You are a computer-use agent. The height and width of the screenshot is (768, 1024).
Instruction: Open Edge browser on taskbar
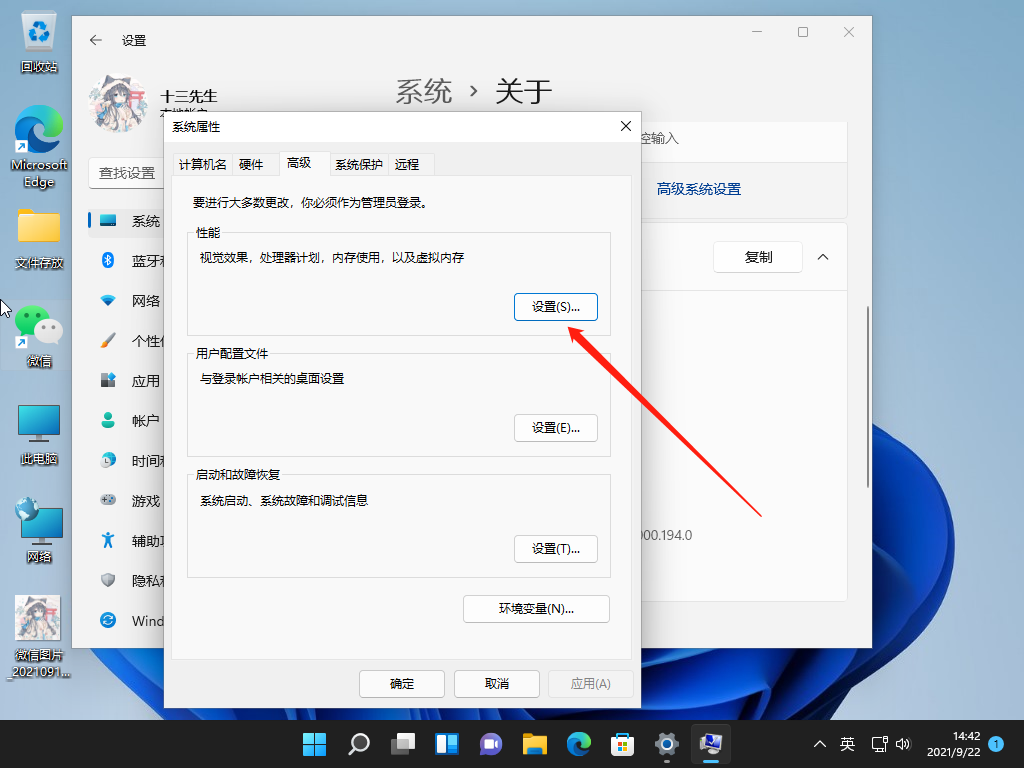(x=579, y=744)
